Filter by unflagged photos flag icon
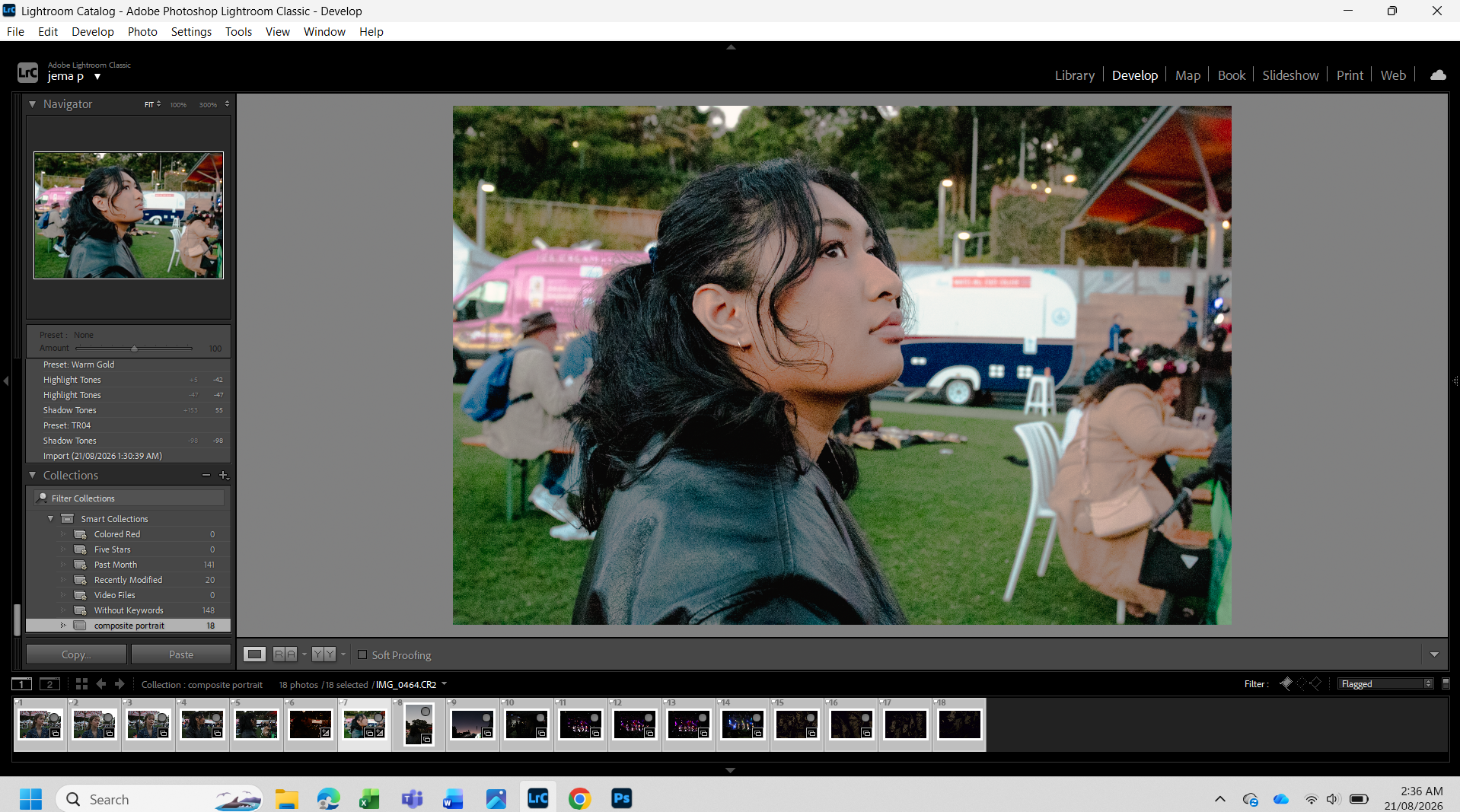This screenshot has width=1460, height=812. tap(1301, 683)
